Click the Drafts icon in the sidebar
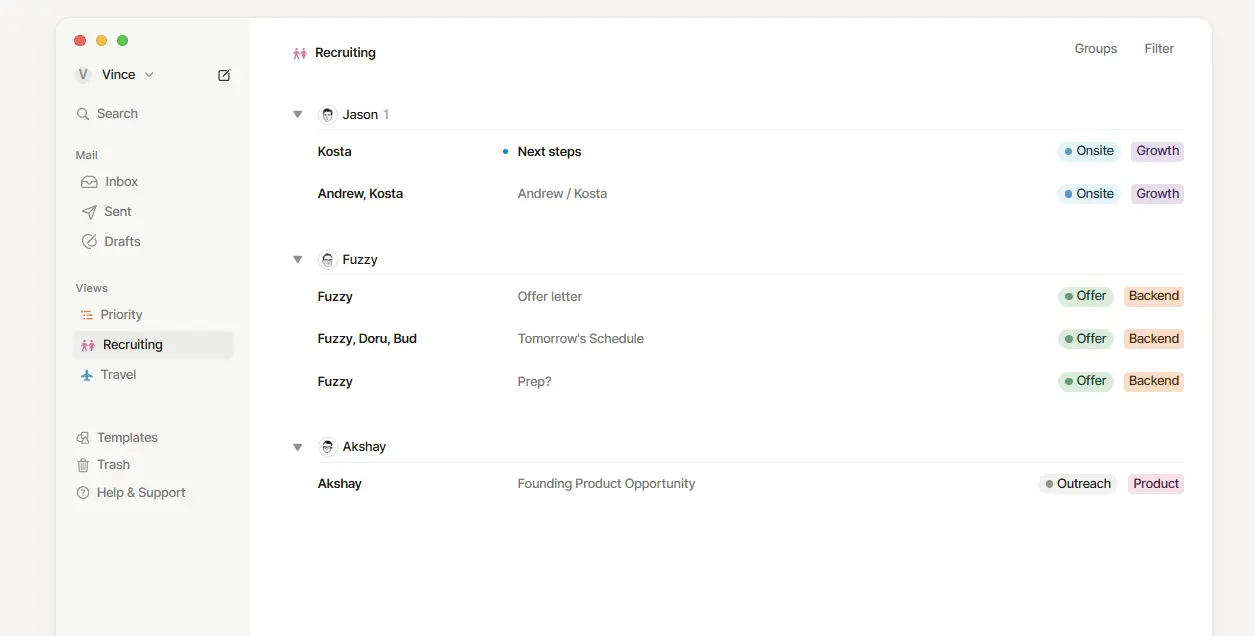 click(89, 241)
